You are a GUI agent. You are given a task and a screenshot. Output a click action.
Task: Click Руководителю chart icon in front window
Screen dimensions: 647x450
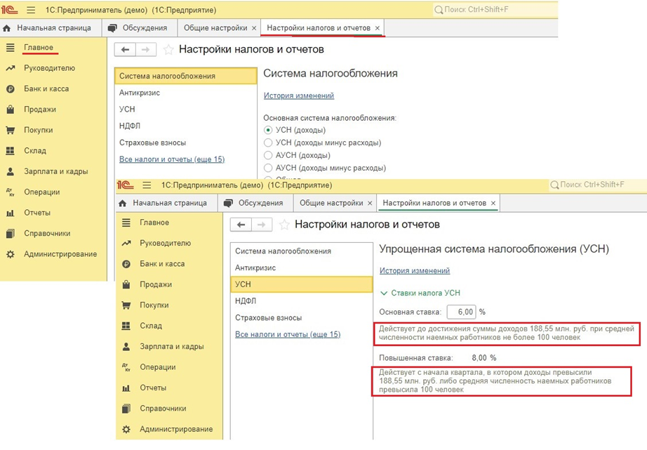tap(126, 243)
